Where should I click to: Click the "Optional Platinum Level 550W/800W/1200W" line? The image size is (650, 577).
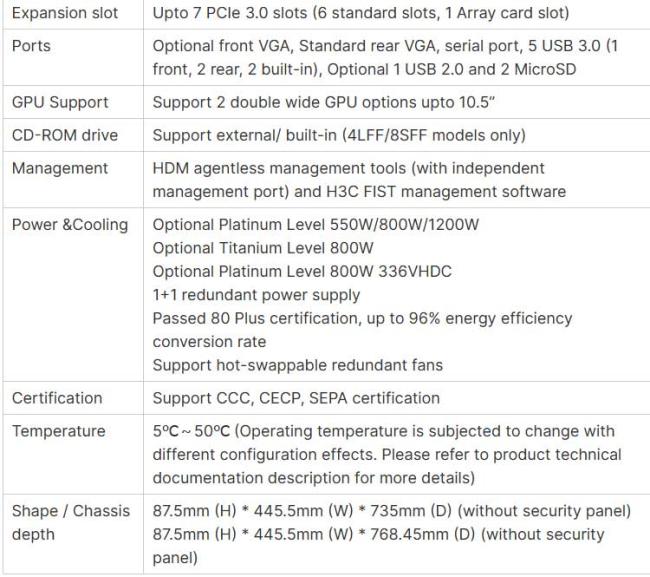tap(316, 224)
